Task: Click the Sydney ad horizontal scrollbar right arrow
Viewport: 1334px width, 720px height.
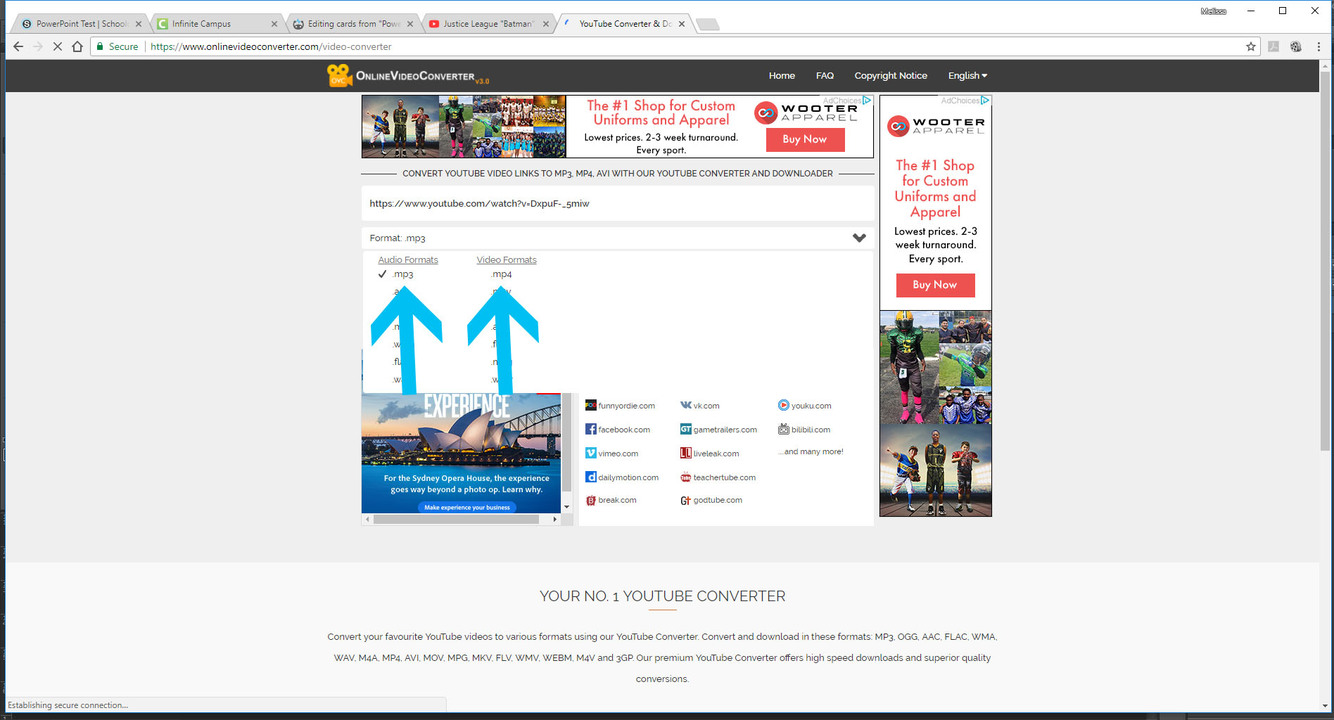Action: [x=557, y=519]
